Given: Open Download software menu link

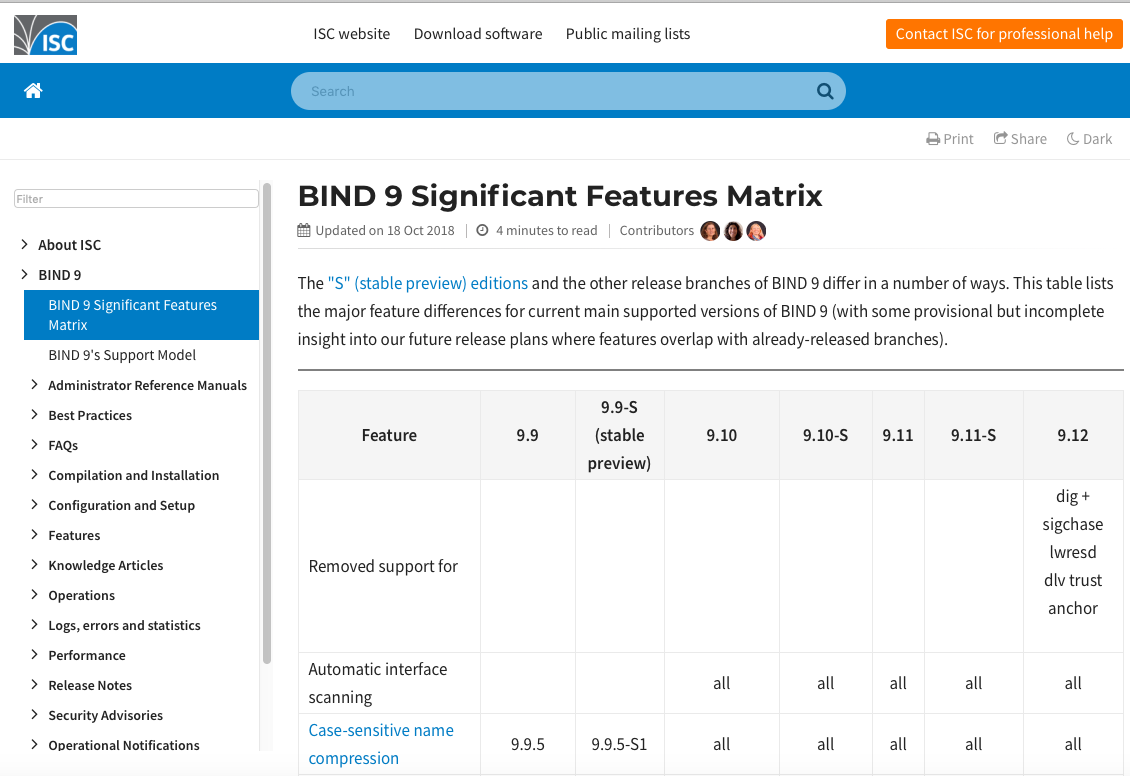Looking at the screenshot, I should point(478,34).
